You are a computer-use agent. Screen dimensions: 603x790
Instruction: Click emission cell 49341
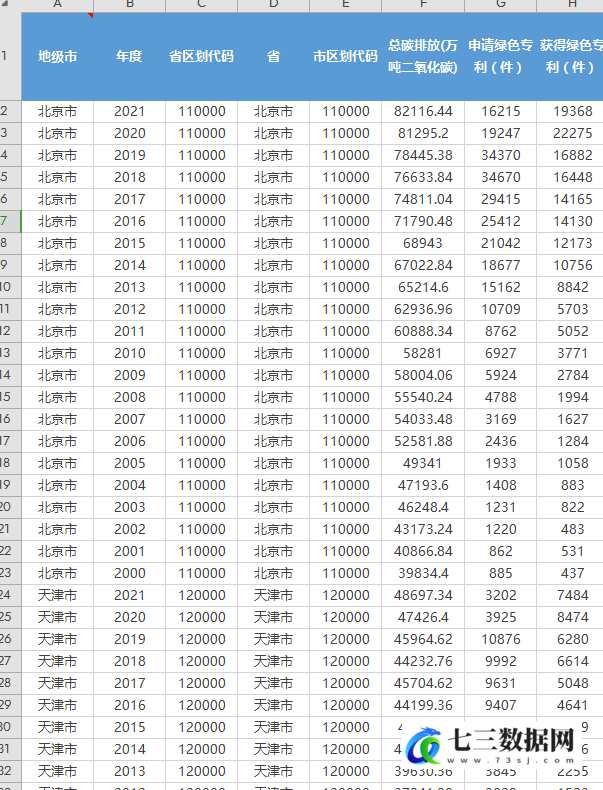[423, 464]
